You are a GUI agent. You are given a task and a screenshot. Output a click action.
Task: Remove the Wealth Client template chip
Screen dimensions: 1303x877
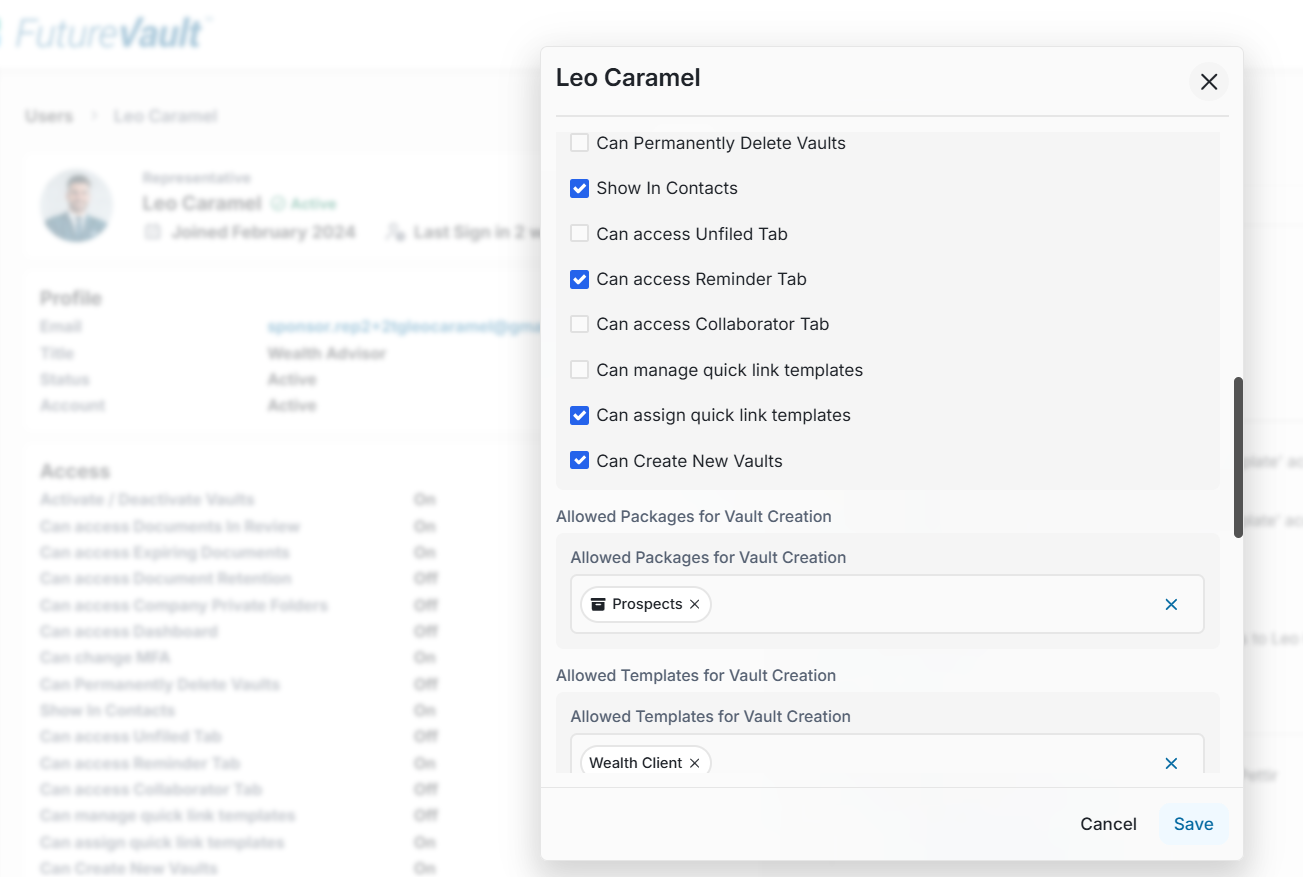tap(694, 763)
